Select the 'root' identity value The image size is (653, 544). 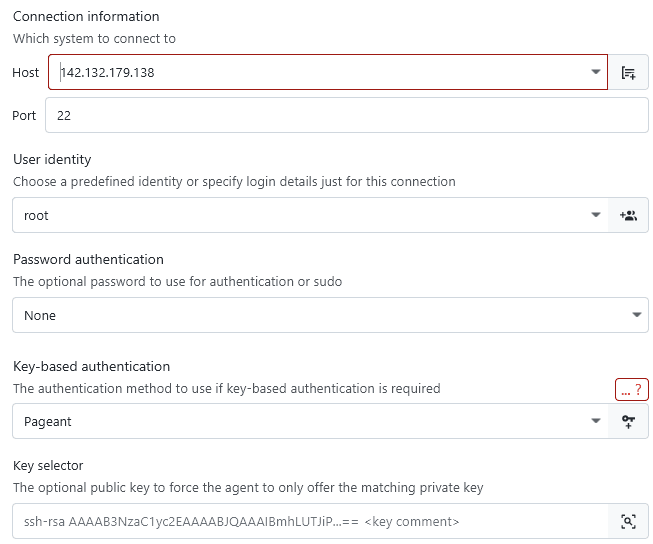click(x=36, y=215)
